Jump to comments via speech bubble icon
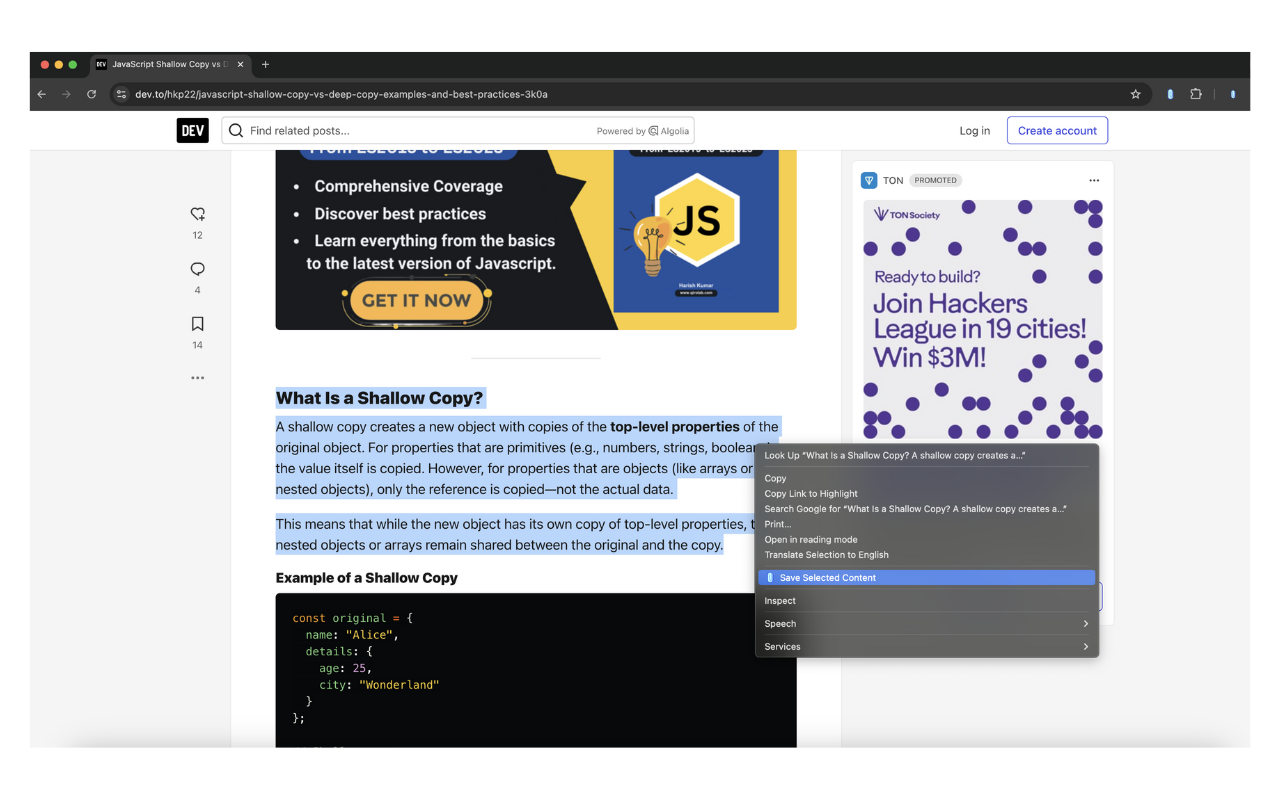The height and width of the screenshot is (800, 1280). [x=197, y=269]
